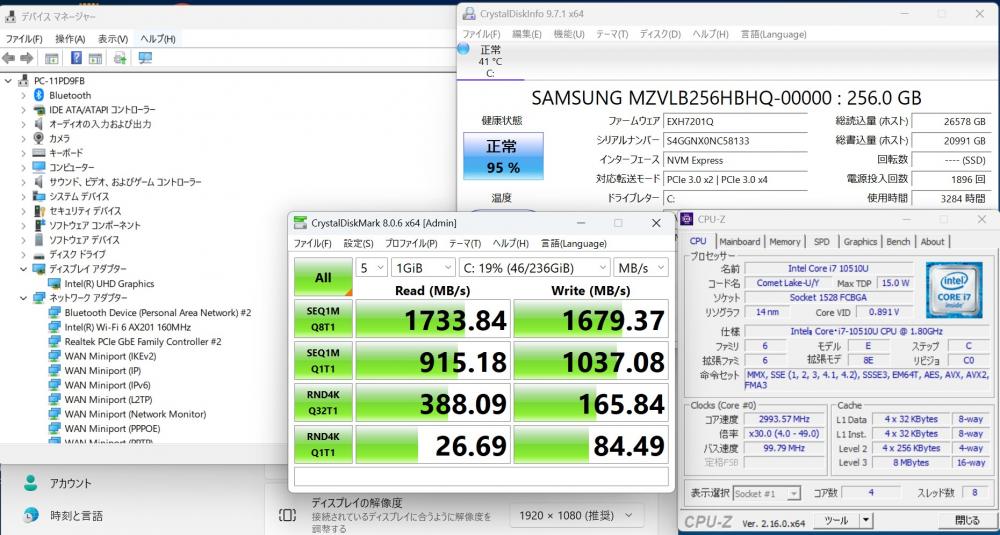
Task: Click the CrystalDiskInfo title bar app icon
Action: tap(469, 13)
